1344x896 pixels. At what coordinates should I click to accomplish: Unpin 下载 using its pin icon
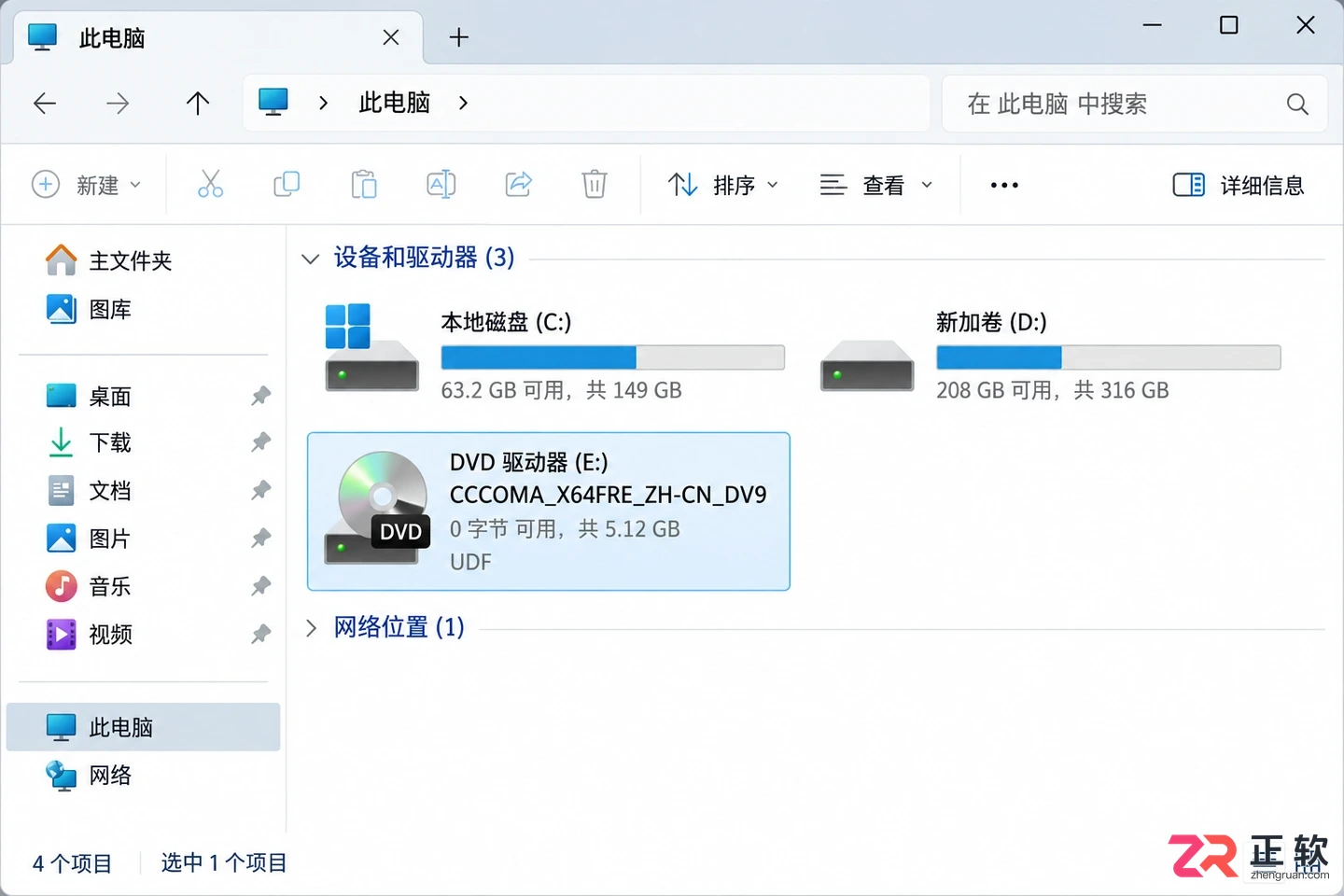[260, 442]
